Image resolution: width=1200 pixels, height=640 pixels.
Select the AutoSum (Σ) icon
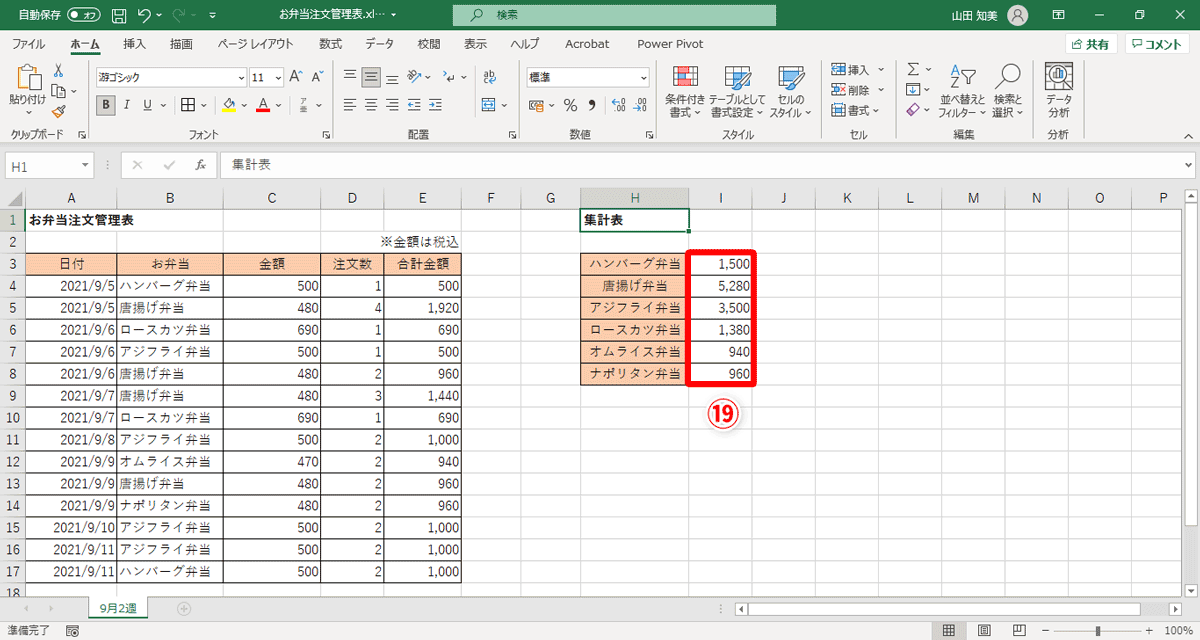(915, 69)
